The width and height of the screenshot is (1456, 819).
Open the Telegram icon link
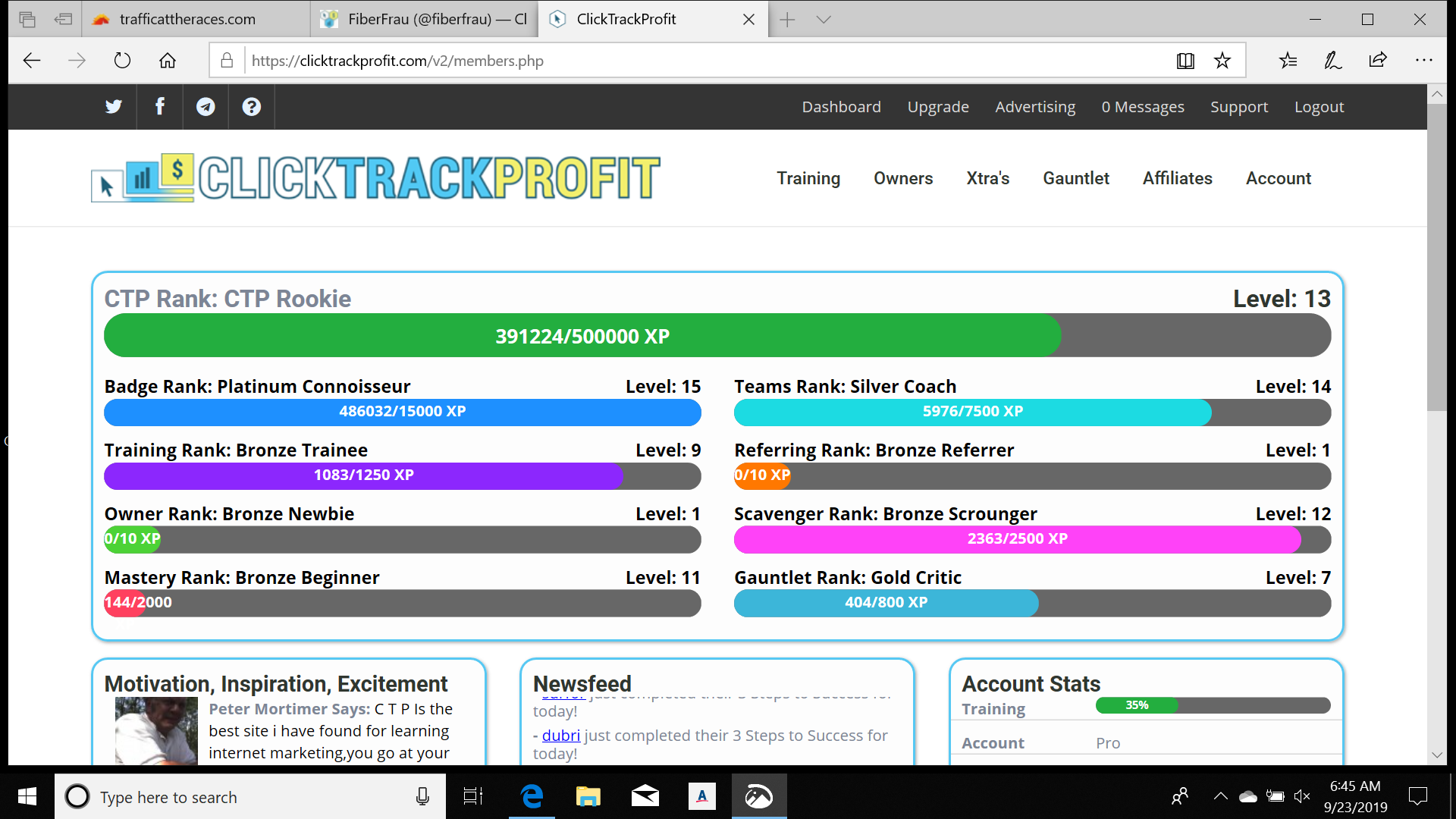click(206, 107)
